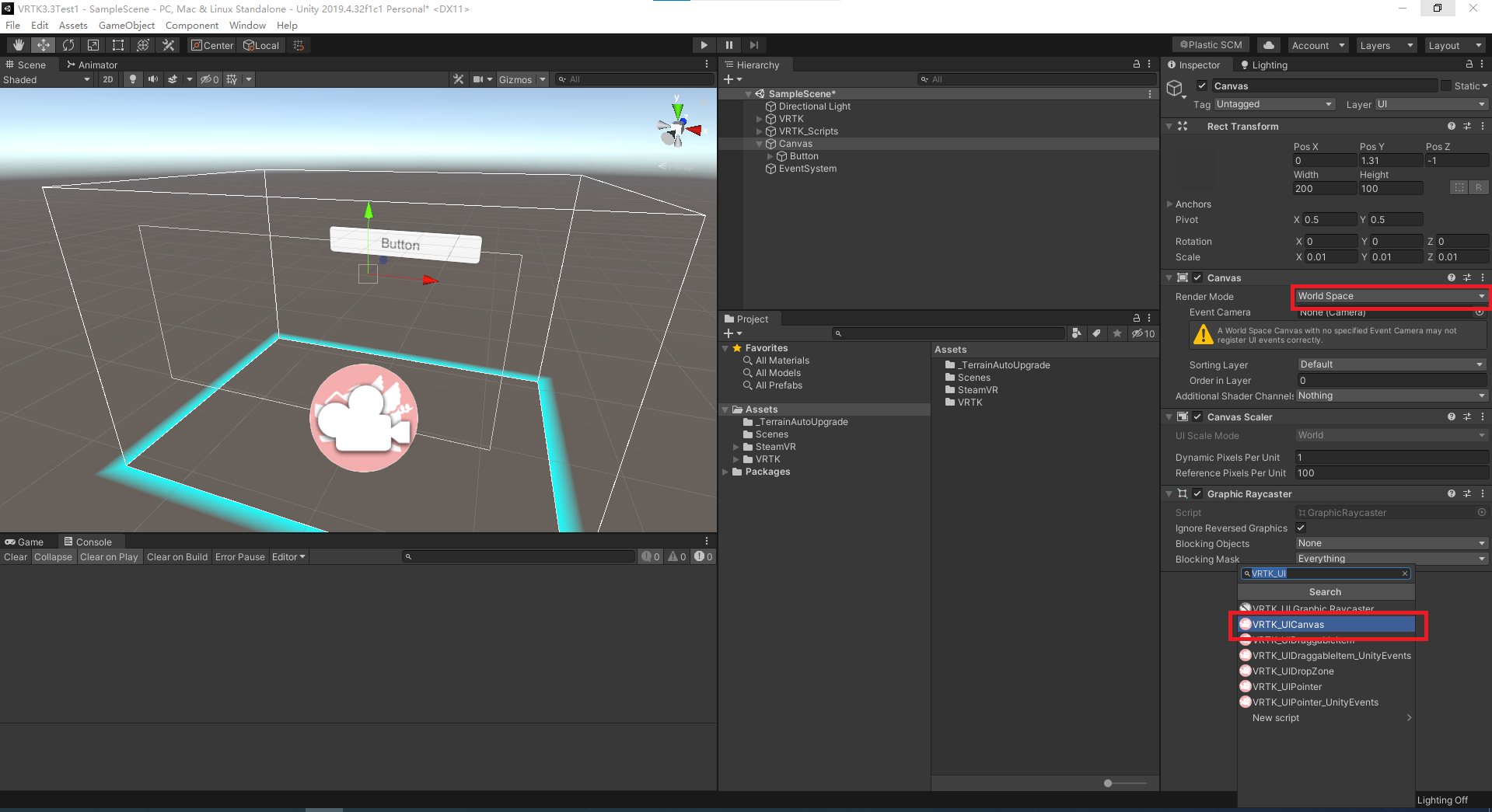
Task: Open search by label icon in Project
Action: (1096, 333)
